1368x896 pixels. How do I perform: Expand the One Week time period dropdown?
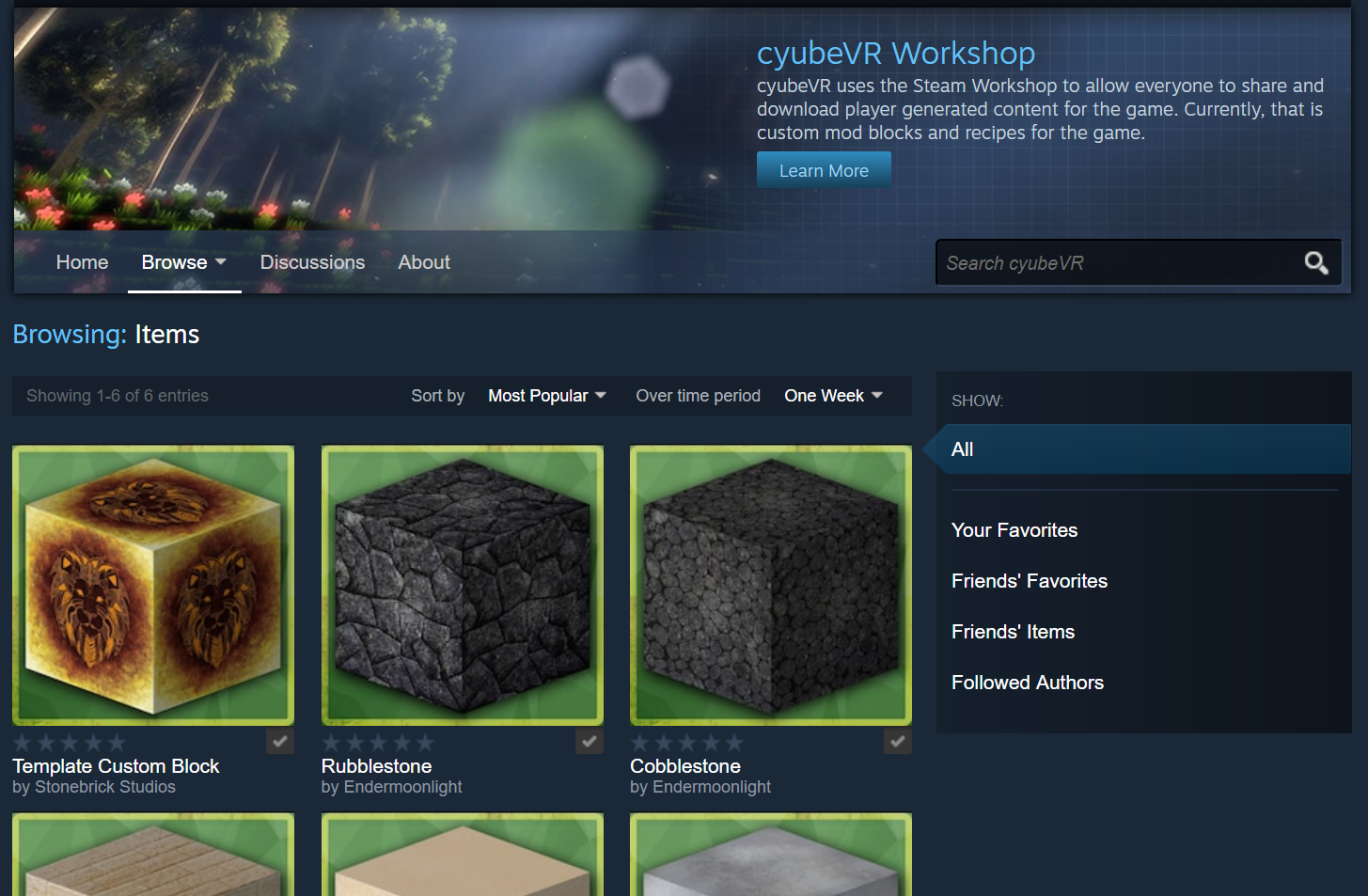click(x=833, y=396)
